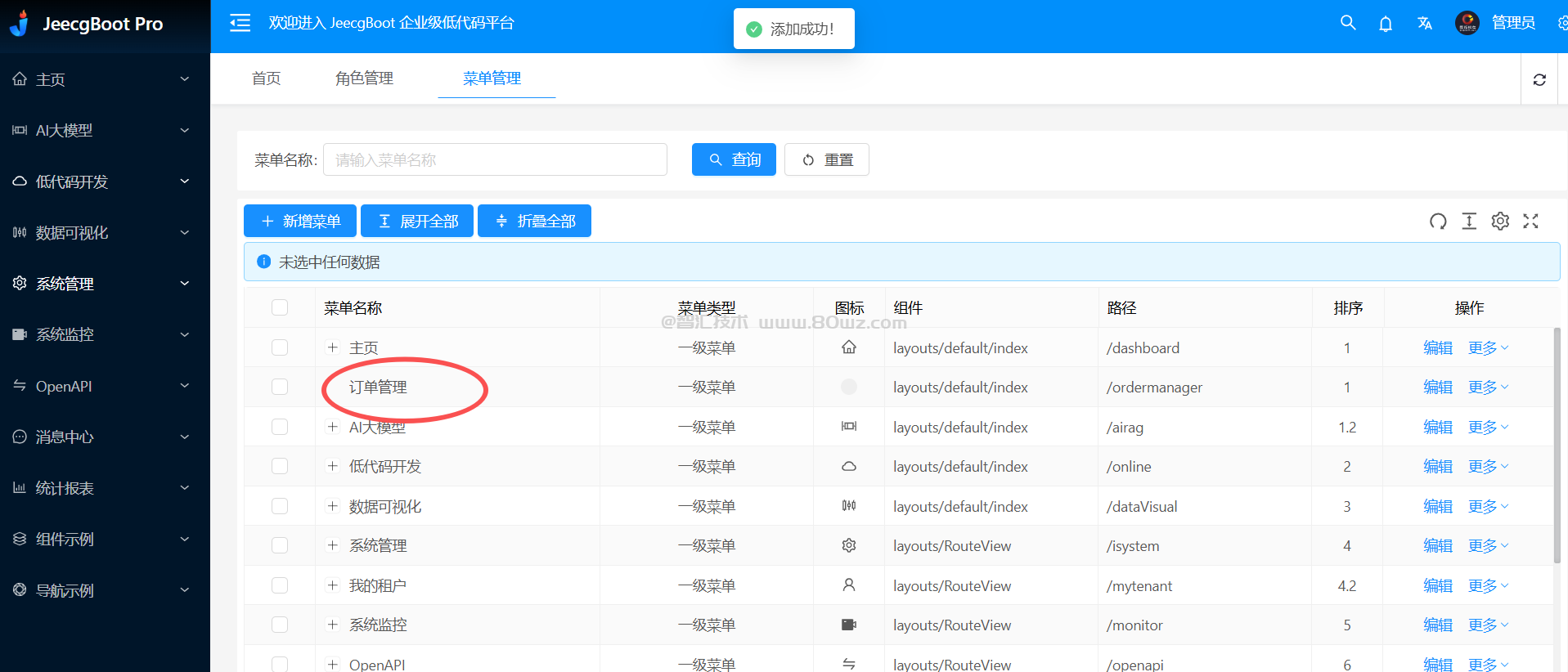Check the AI大模型 row checkbox
The width and height of the screenshot is (1568, 672).
click(280, 427)
